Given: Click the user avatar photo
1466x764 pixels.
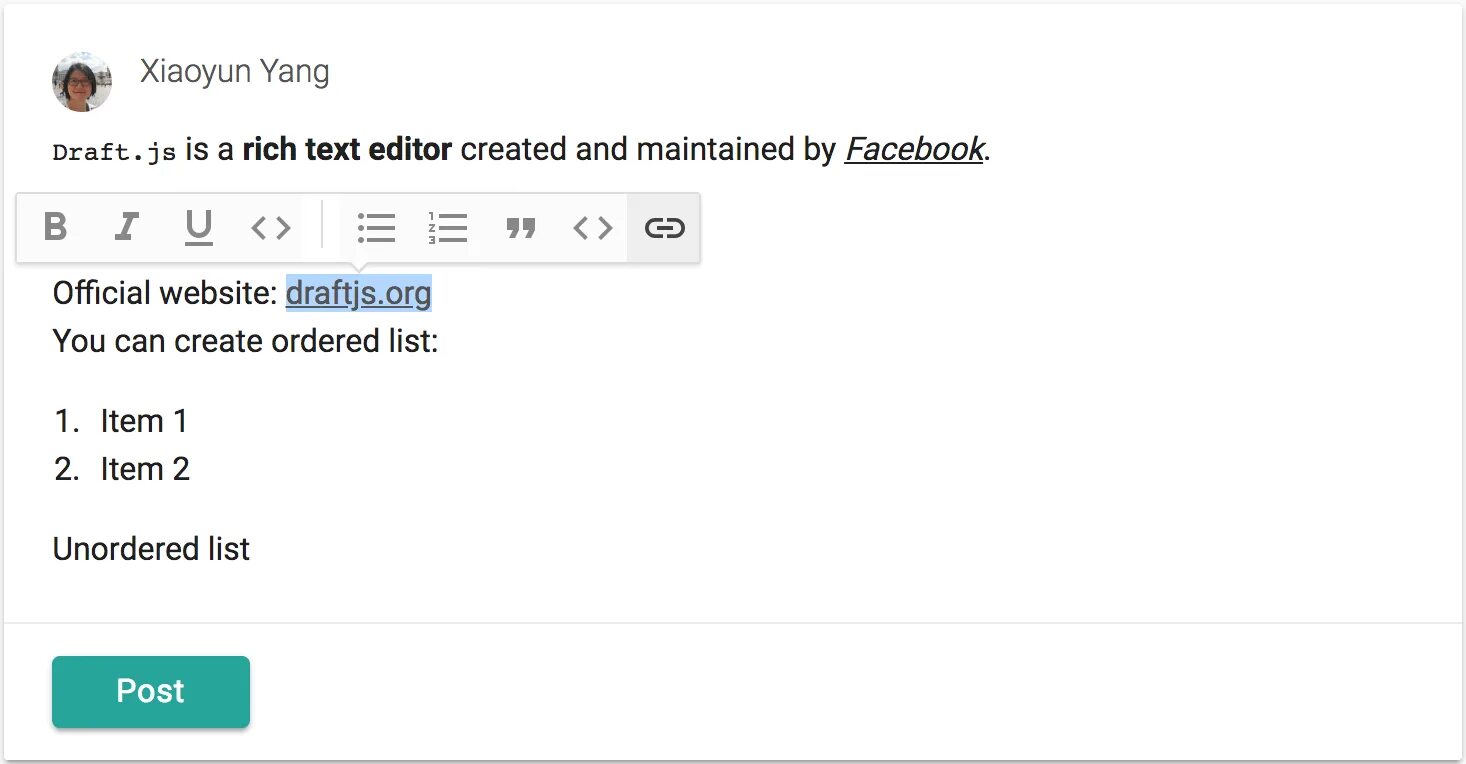Looking at the screenshot, I should click(x=81, y=82).
